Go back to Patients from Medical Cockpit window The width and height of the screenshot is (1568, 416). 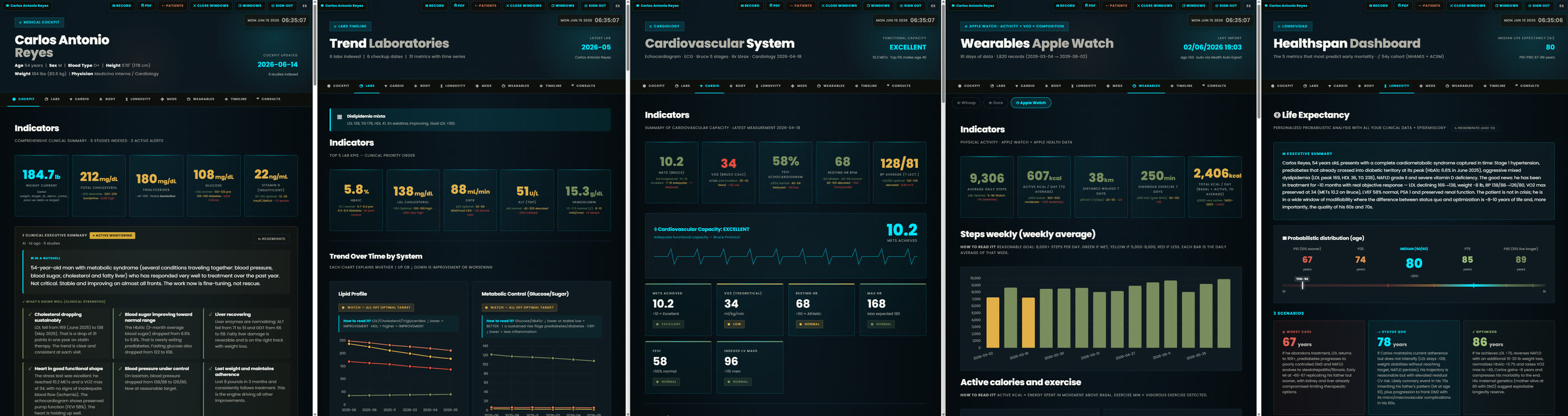tap(172, 6)
